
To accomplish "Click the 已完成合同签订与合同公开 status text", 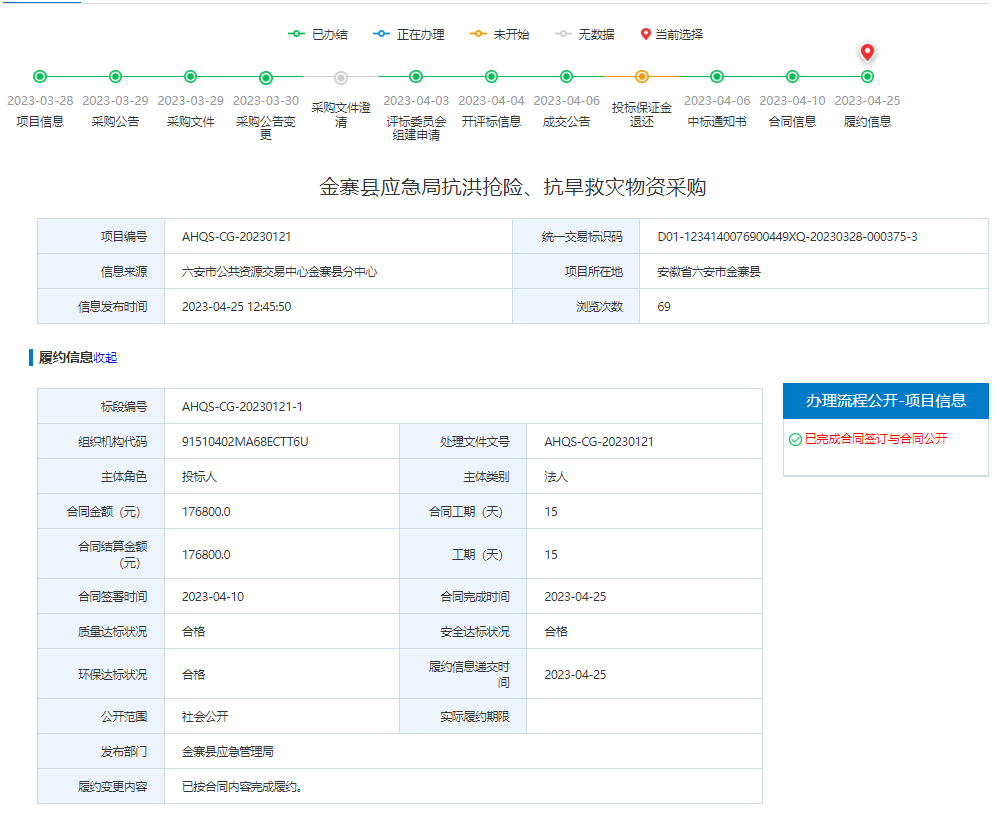I will [x=876, y=439].
